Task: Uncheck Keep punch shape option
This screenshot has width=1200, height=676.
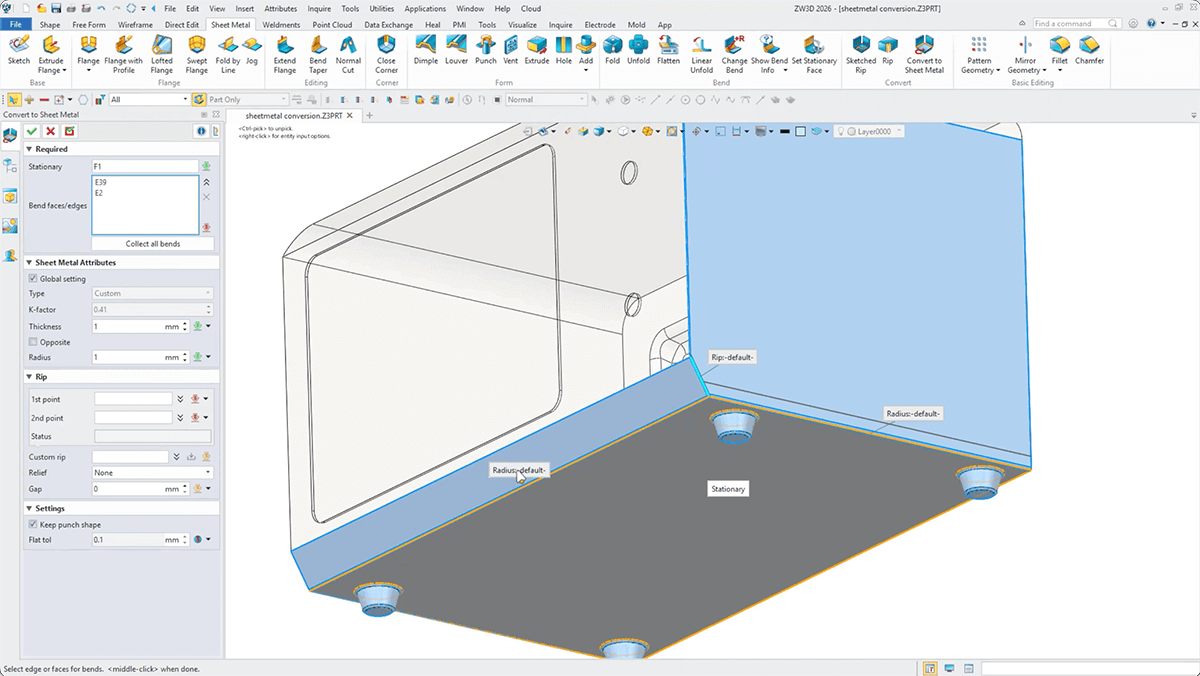Action: point(33,525)
